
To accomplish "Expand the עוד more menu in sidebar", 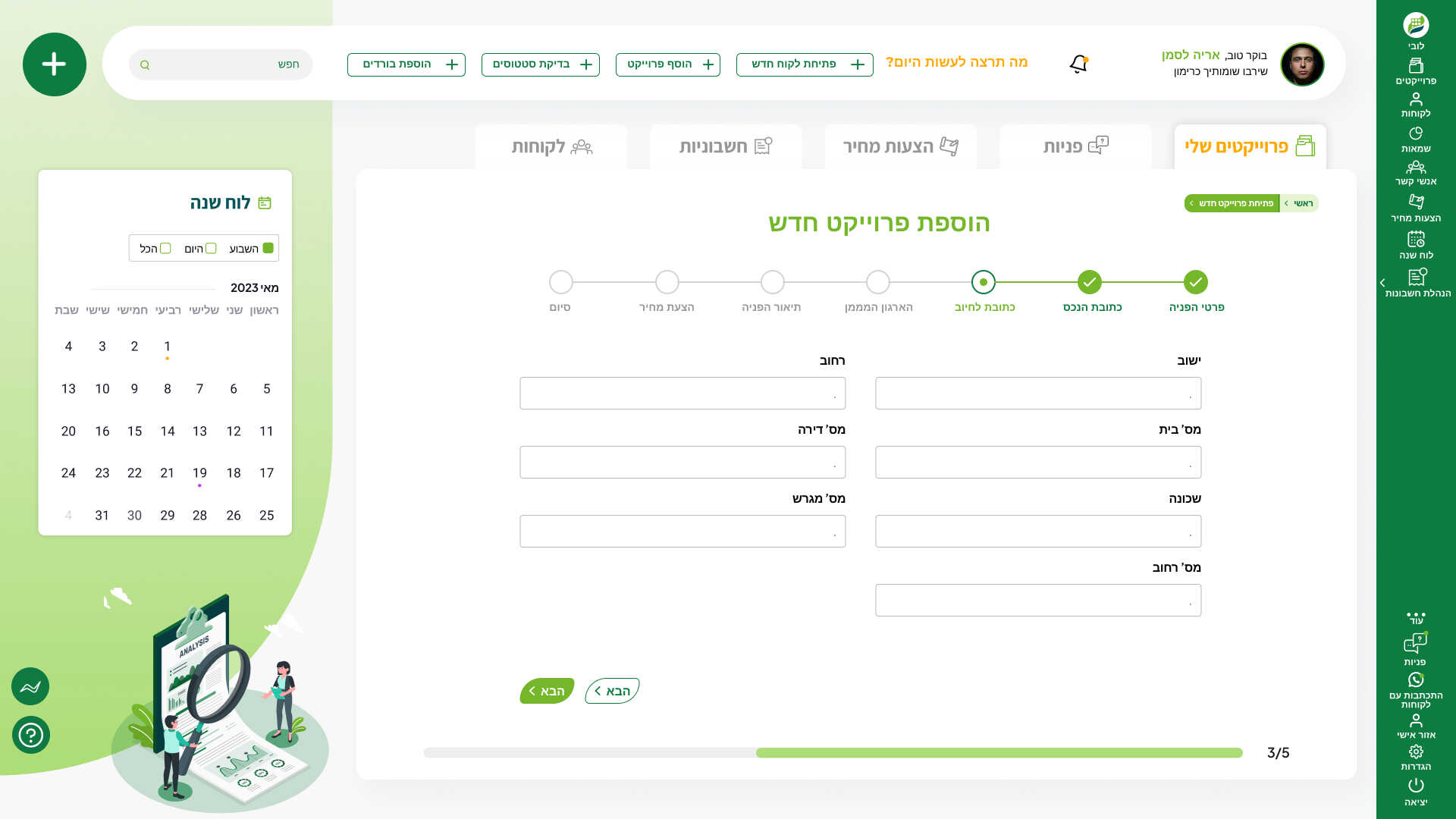I will pos(1416,618).
